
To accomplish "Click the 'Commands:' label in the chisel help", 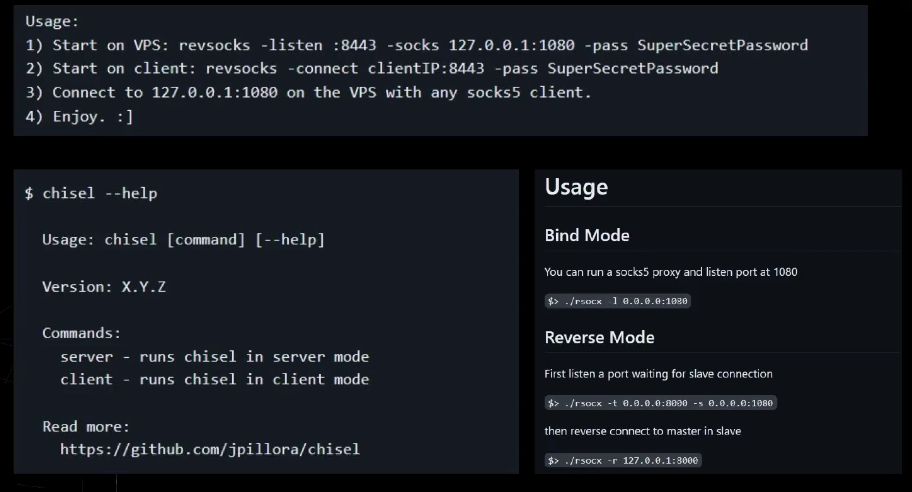I will (x=81, y=333).
